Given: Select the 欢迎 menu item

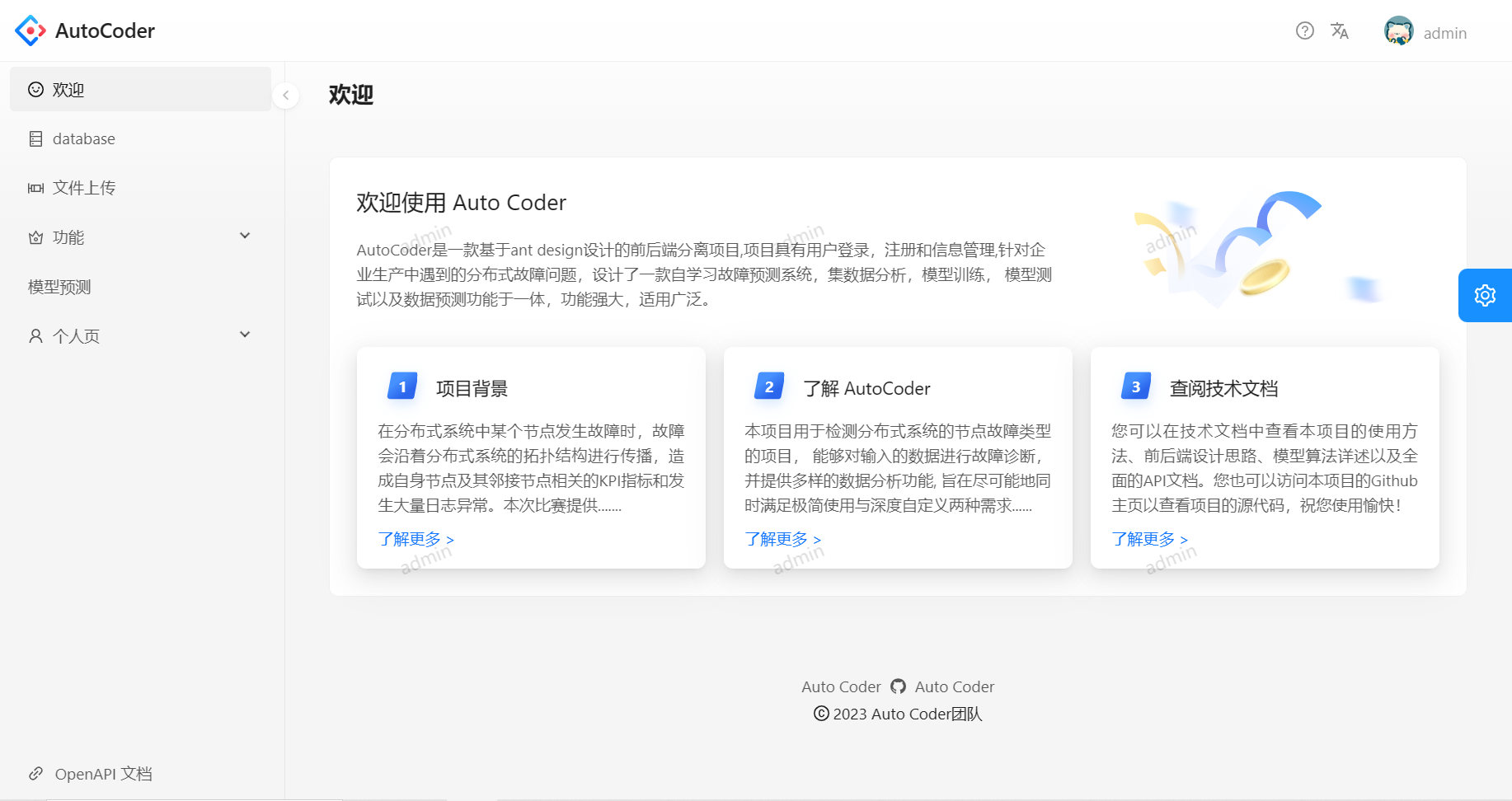Looking at the screenshot, I should pyautogui.click(x=140, y=89).
